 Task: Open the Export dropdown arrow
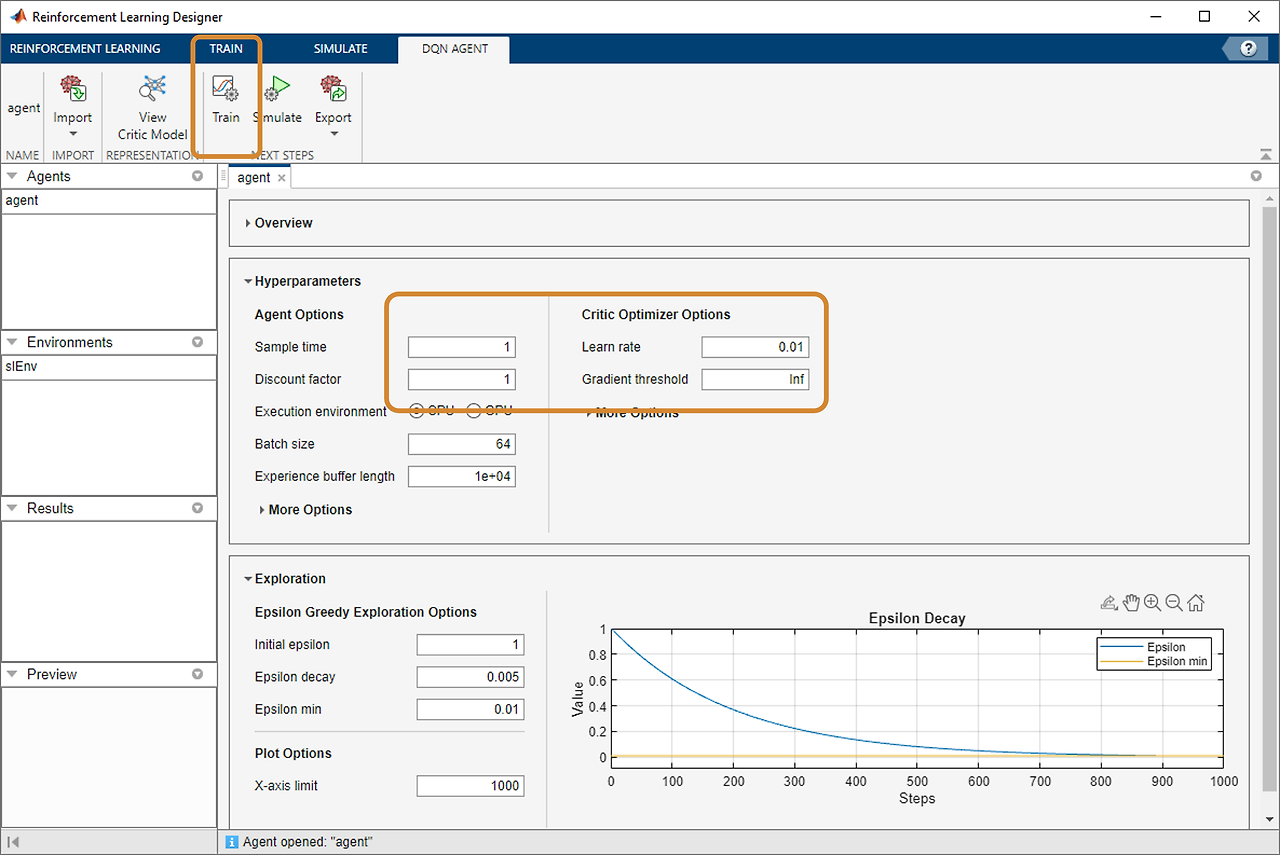(333, 134)
